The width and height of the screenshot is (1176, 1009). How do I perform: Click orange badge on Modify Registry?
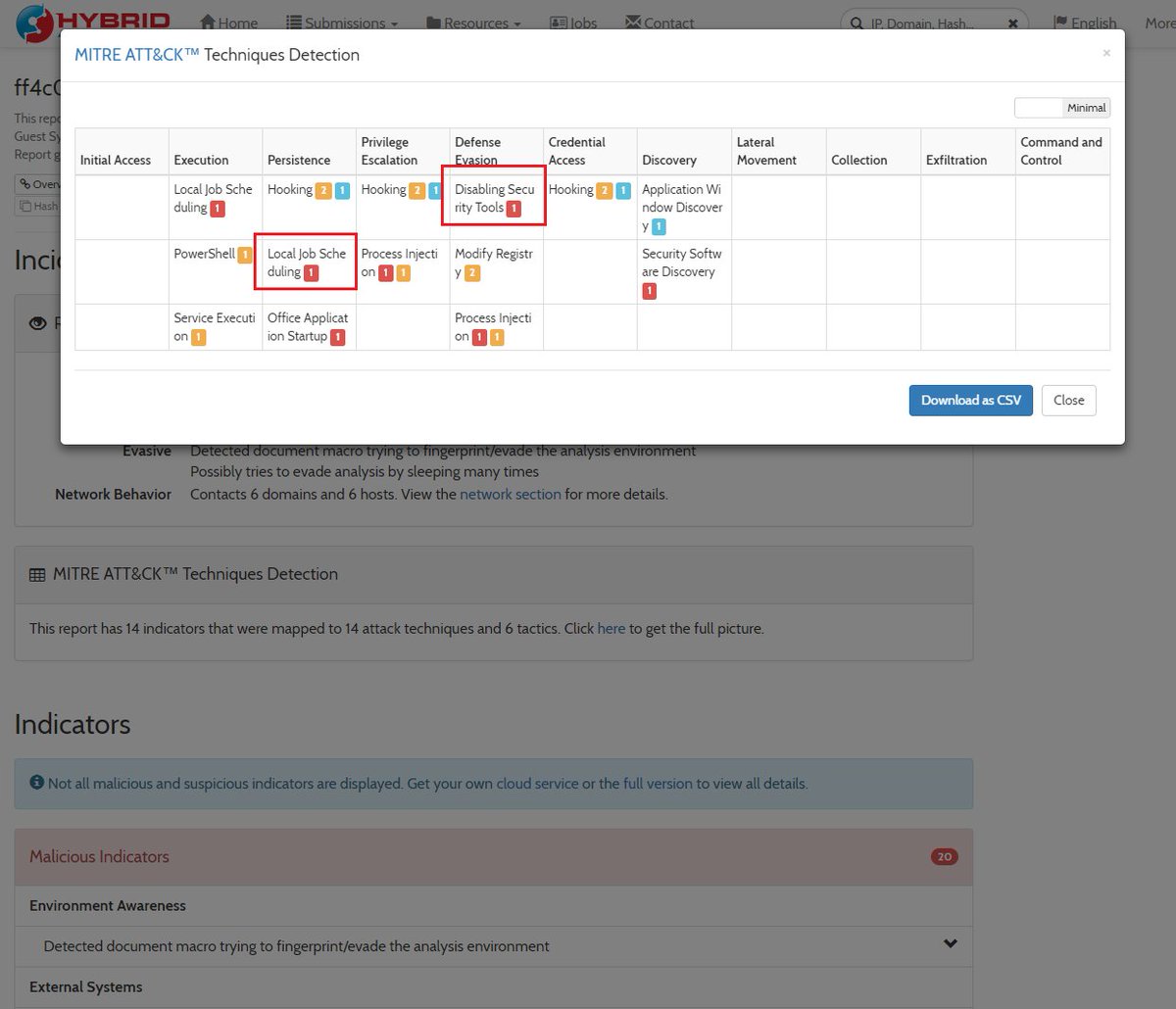tap(471, 273)
